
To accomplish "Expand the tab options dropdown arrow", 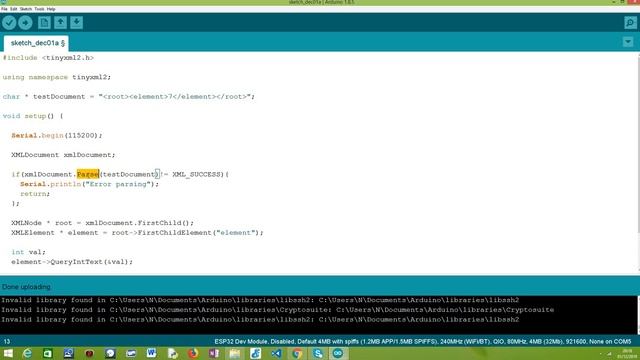I will 628,42.
